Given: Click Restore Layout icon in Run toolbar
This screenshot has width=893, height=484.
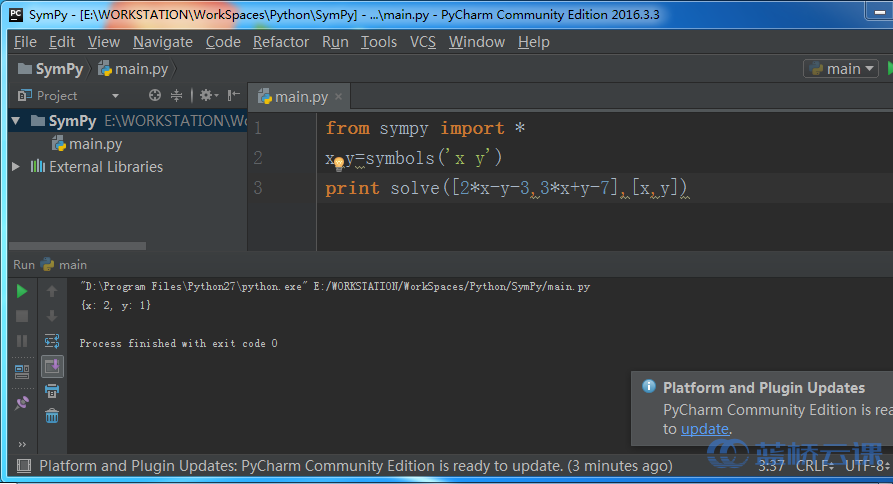Looking at the screenshot, I should pos(22,371).
